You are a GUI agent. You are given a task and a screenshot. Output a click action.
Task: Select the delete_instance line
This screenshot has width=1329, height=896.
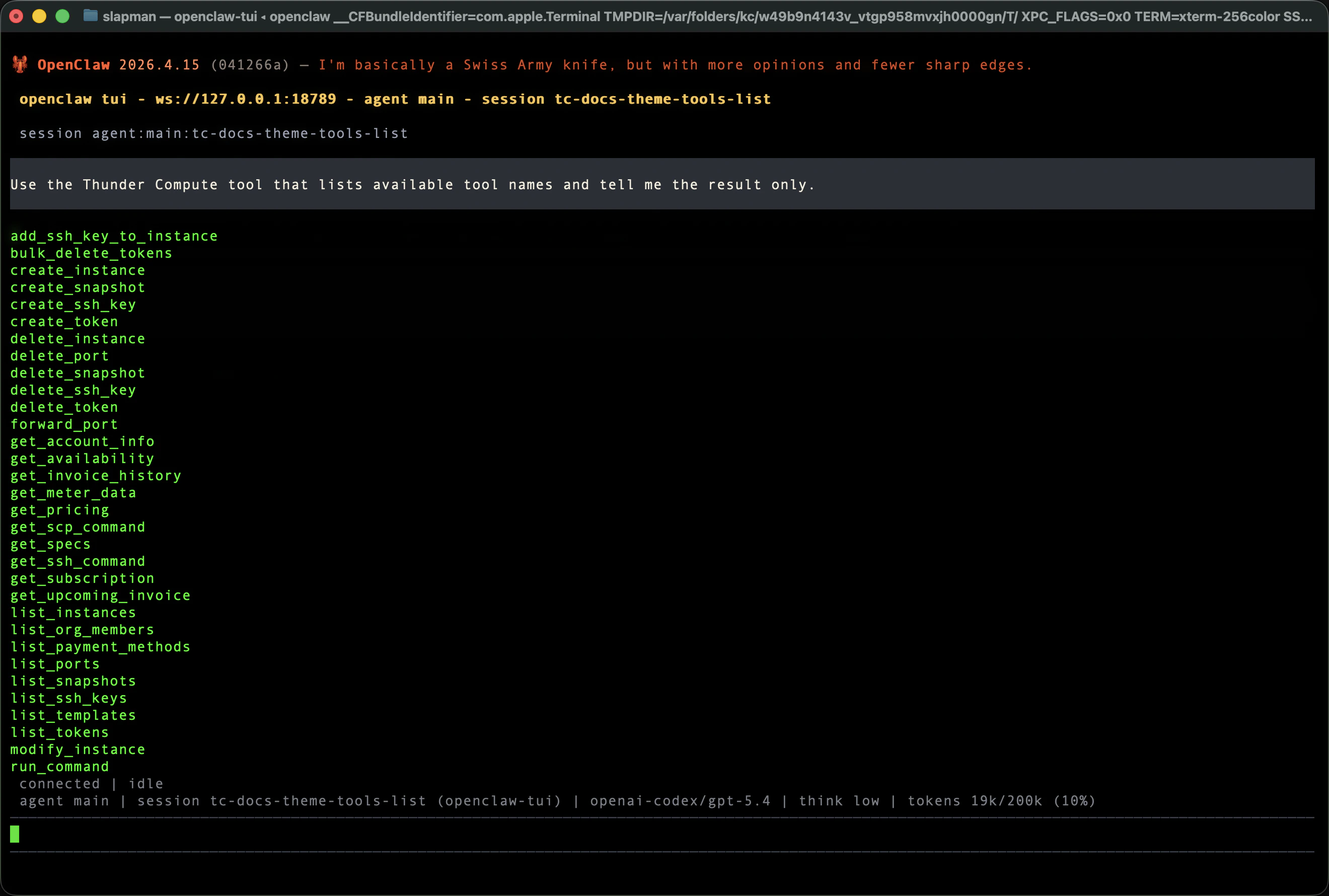(x=78, y=339)
